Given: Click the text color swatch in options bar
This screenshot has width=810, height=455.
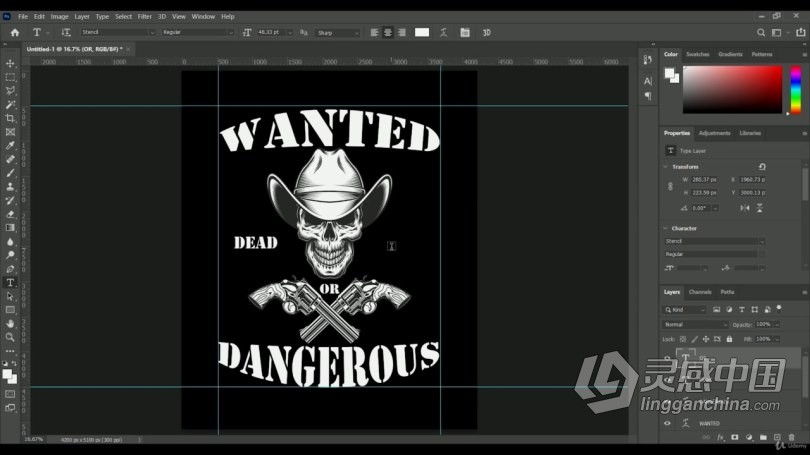Looking at the screenshot, I should click(422, 33).
